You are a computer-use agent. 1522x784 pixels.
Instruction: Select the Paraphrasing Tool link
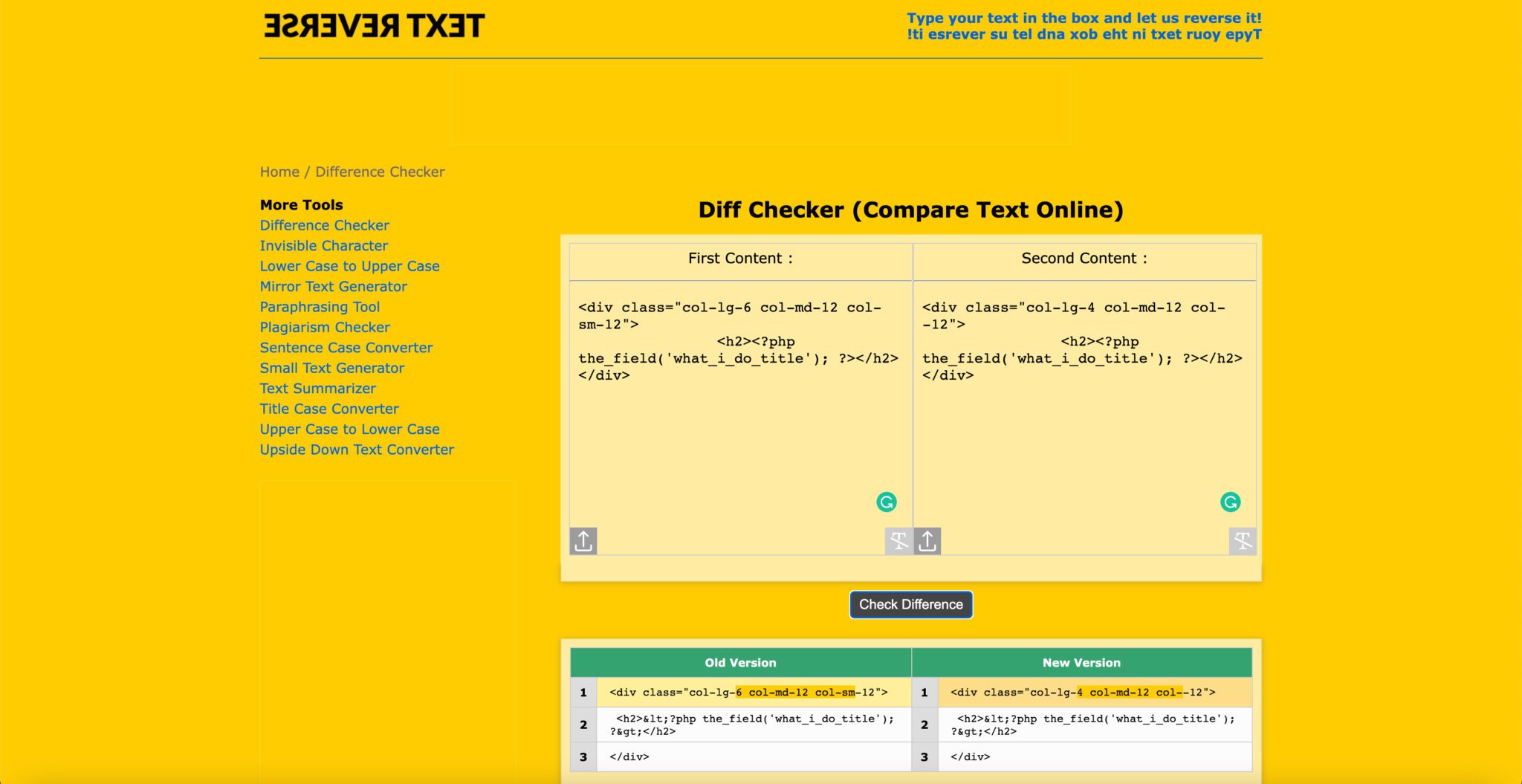pyautogui.click(x=320, y=307)
